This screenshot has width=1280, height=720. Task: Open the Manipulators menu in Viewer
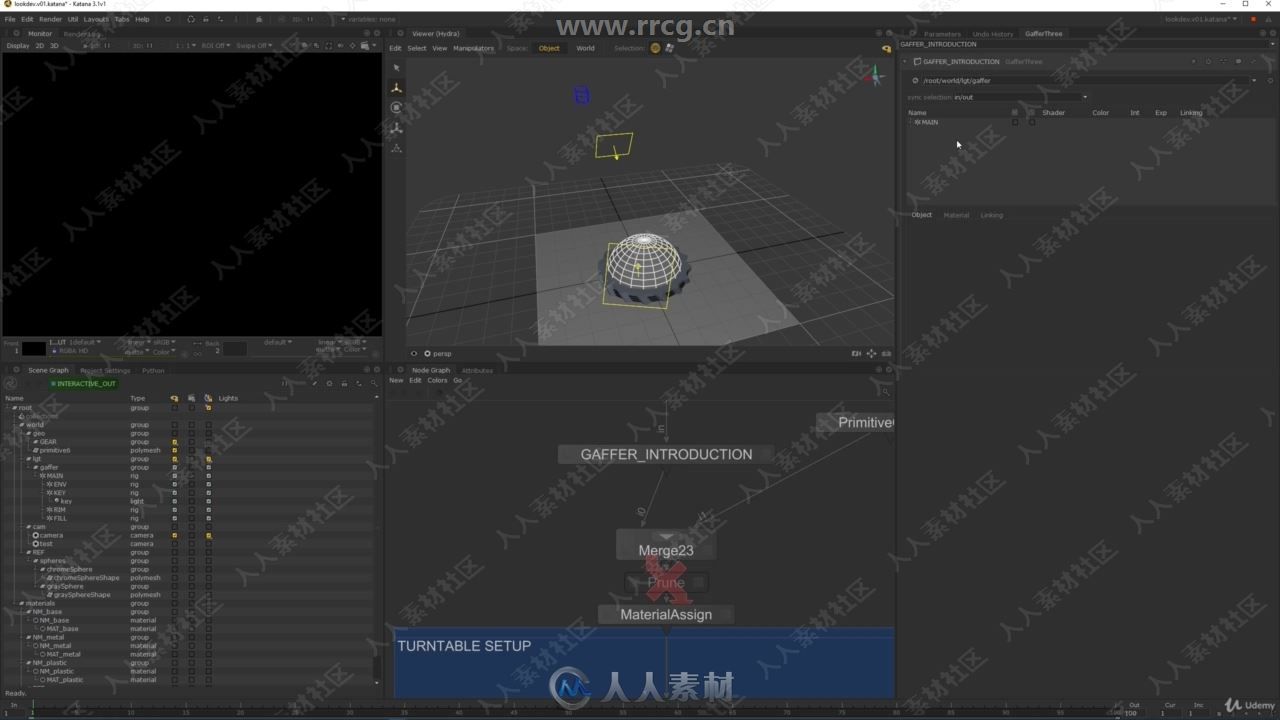pyautogui.click(x=473, y=48)
